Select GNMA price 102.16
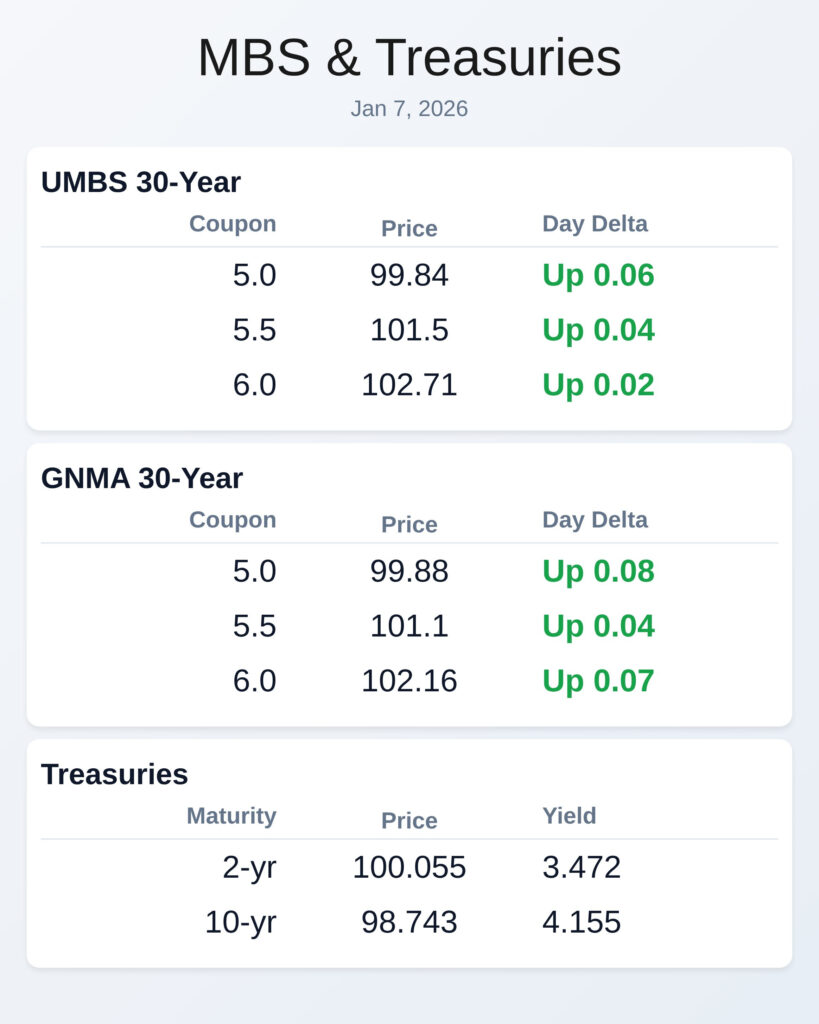This screenshot has height=1024, width=819. 409,681
